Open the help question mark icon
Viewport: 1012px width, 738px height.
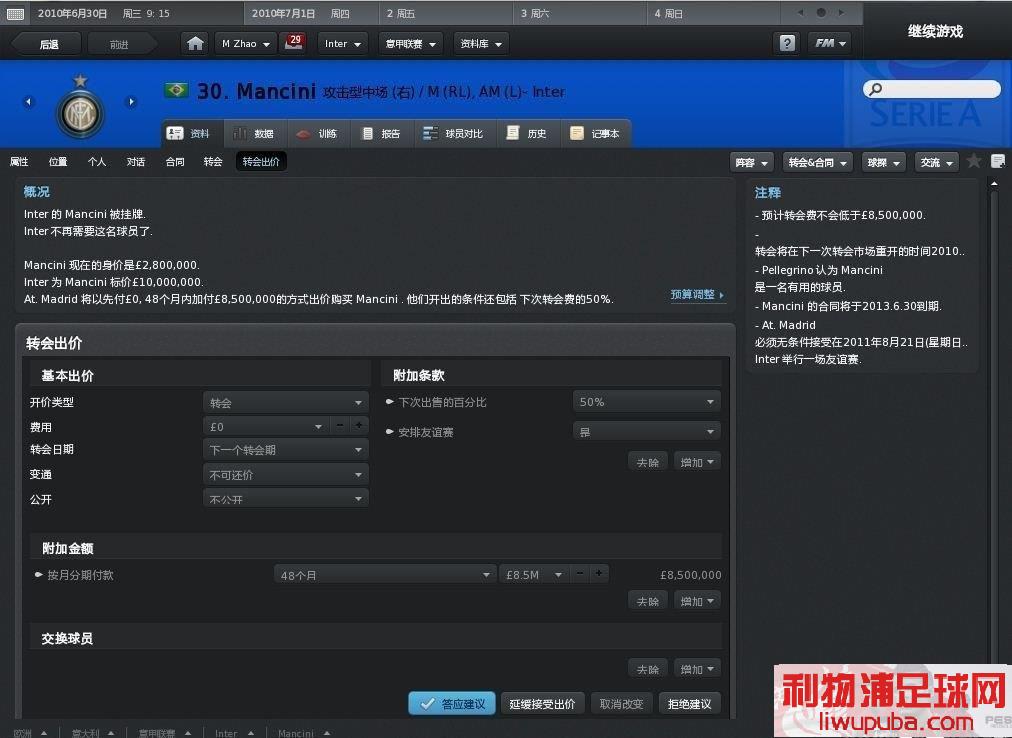(x=787, y=43)
